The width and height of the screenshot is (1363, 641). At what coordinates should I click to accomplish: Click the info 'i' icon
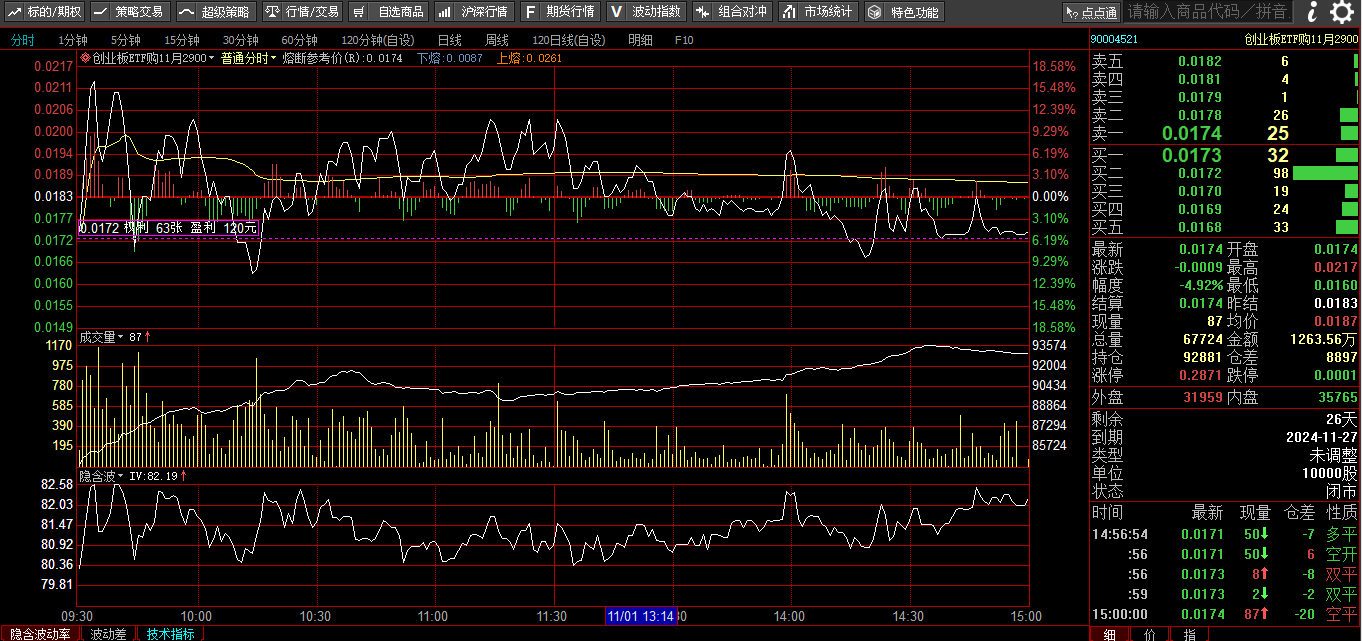point(1311,12)
